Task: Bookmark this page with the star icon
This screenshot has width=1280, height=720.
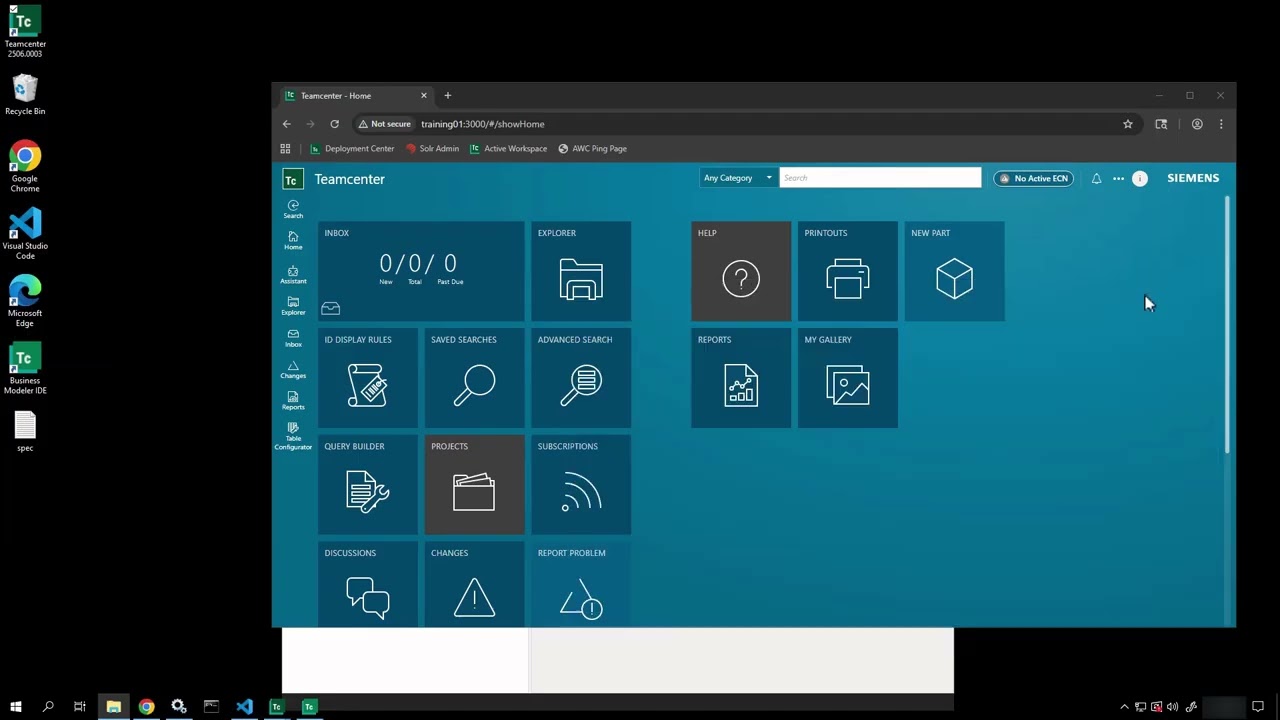Action: [1128, 124]
